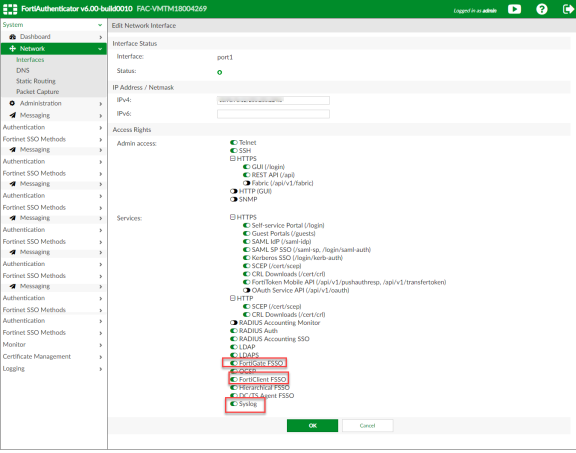Open the video tutorials play icon
The width and height of the screenshot is (576, 453).
pos(514,9)
